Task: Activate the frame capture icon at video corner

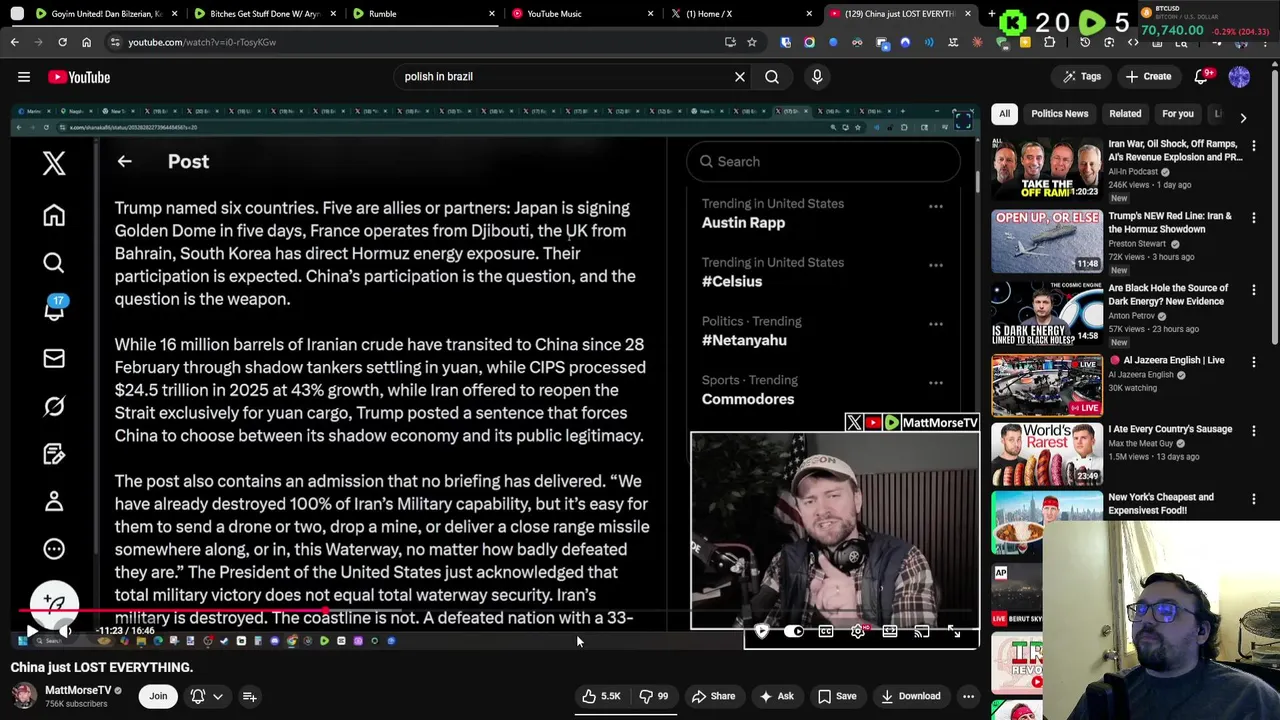Action: (x=963, y=121)
